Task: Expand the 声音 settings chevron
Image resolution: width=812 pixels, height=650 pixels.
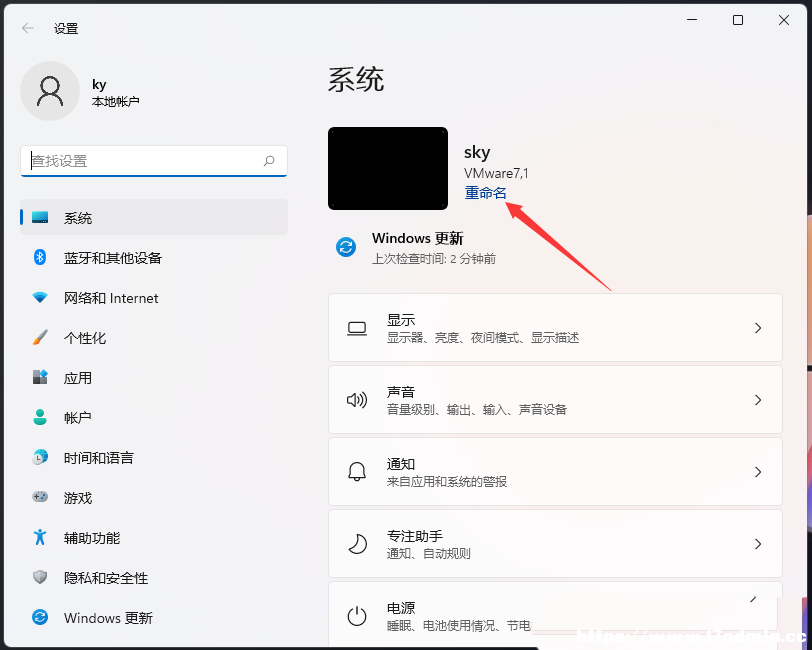Action: (x=758, y=400)
